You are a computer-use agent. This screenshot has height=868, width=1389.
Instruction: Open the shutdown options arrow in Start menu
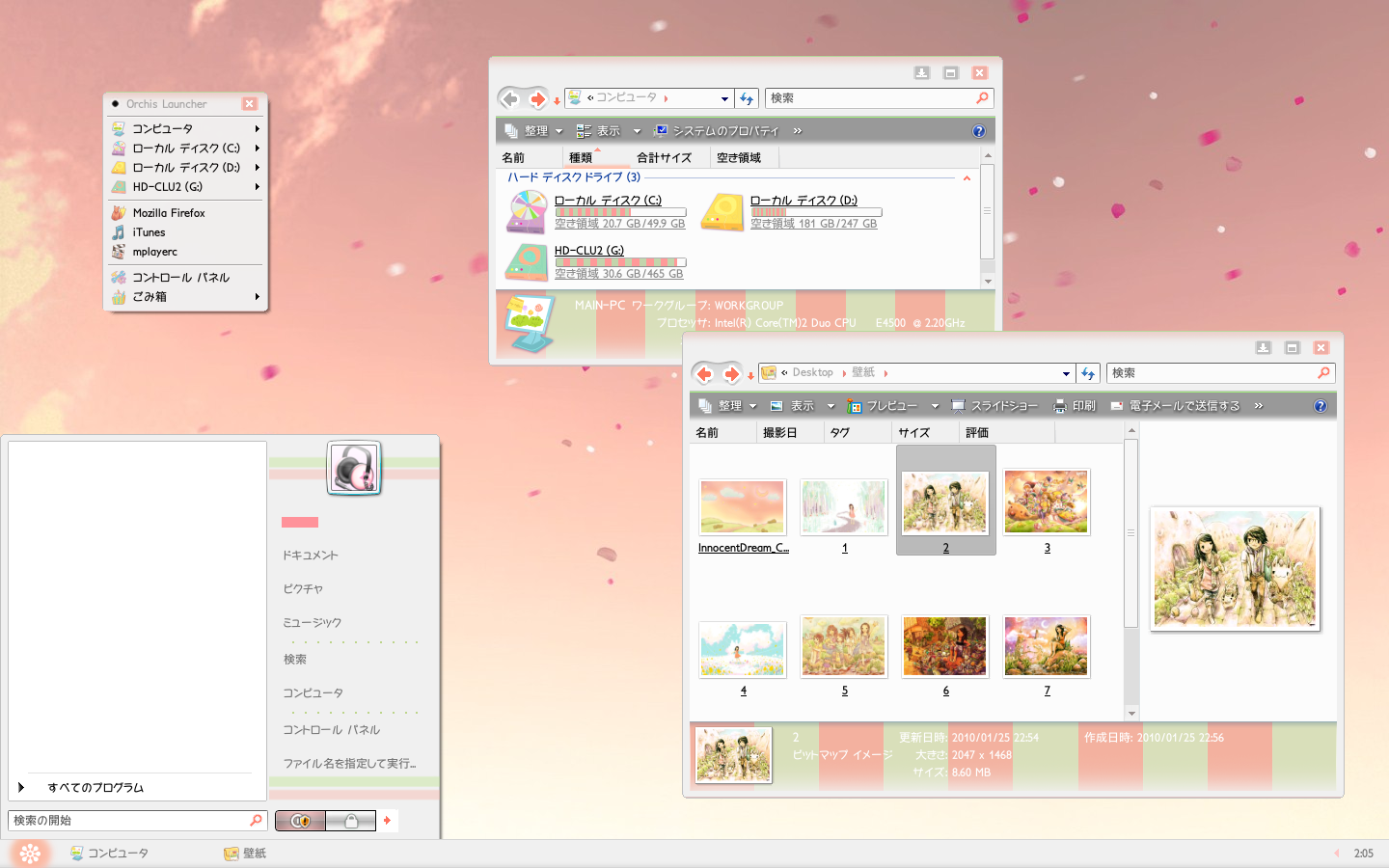coord(387,821)
